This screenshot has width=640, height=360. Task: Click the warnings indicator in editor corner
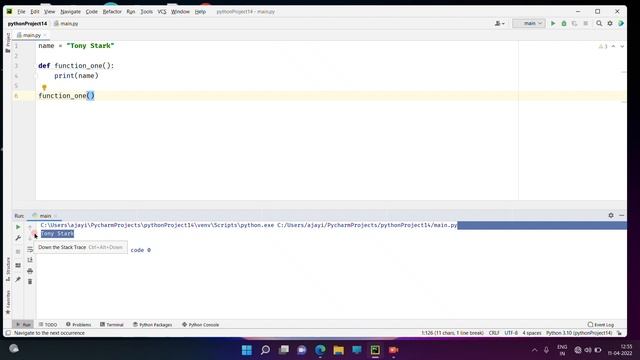click(603, 47)
